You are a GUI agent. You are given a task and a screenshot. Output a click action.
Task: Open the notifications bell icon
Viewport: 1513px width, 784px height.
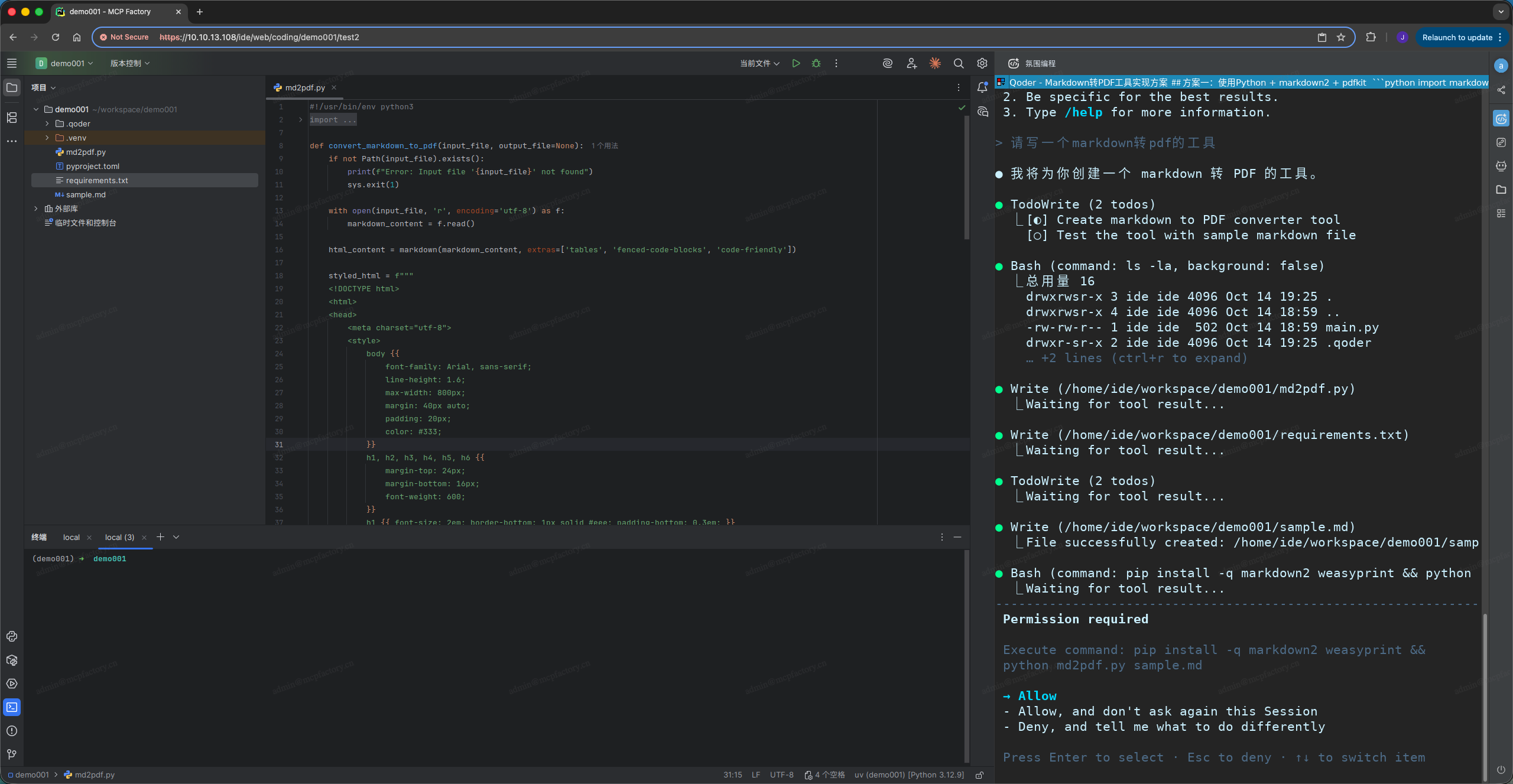coord(982,87)
